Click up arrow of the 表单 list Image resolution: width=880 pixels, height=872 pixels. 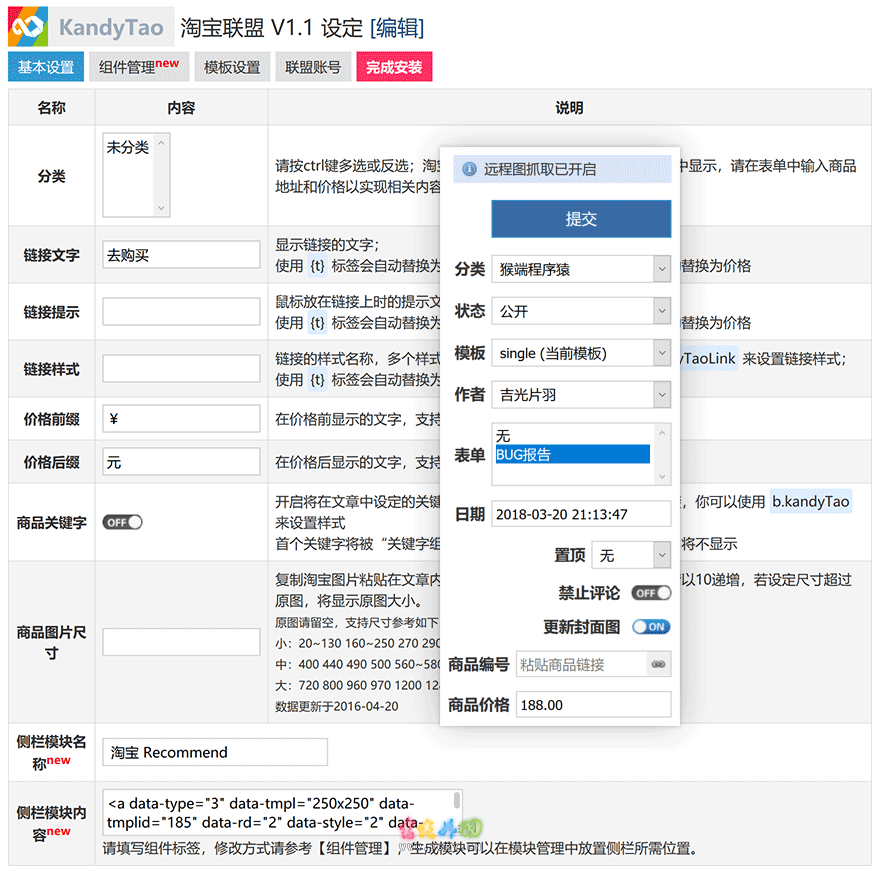[662, 433]
